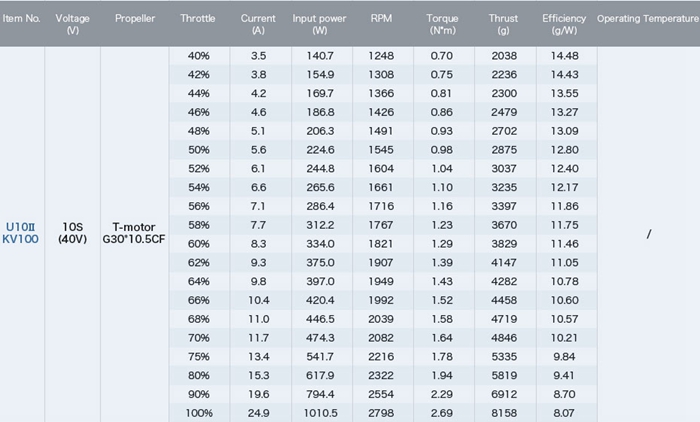Select the 8158 thrust value
Screen dimensions: 700x422
(504, 413)
